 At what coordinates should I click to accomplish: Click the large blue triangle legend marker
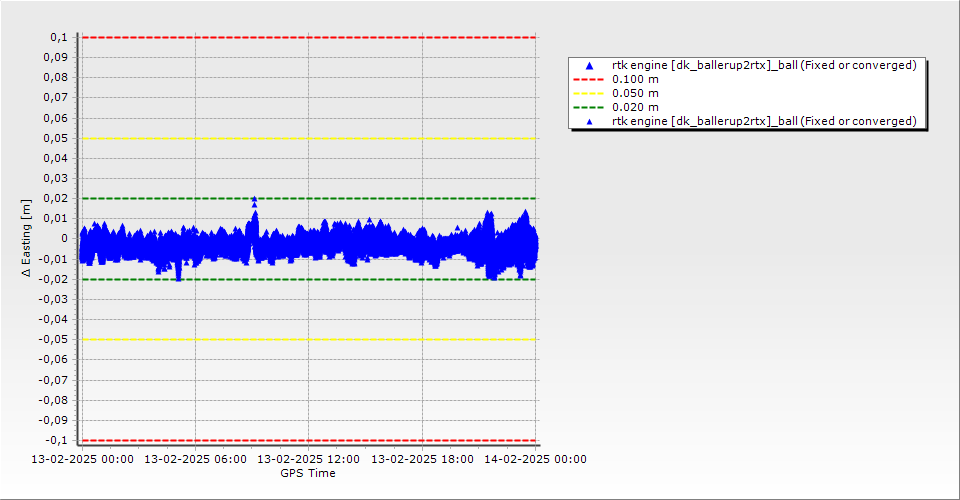[590, 65]
